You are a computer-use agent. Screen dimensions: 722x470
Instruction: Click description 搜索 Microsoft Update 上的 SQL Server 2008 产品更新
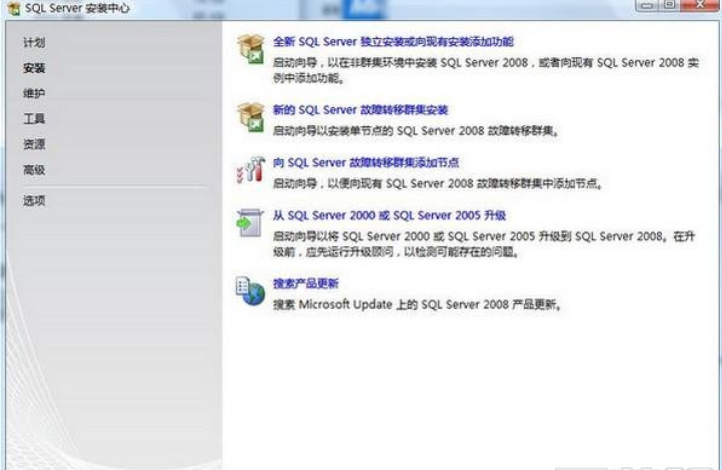(x=417, y=305)
